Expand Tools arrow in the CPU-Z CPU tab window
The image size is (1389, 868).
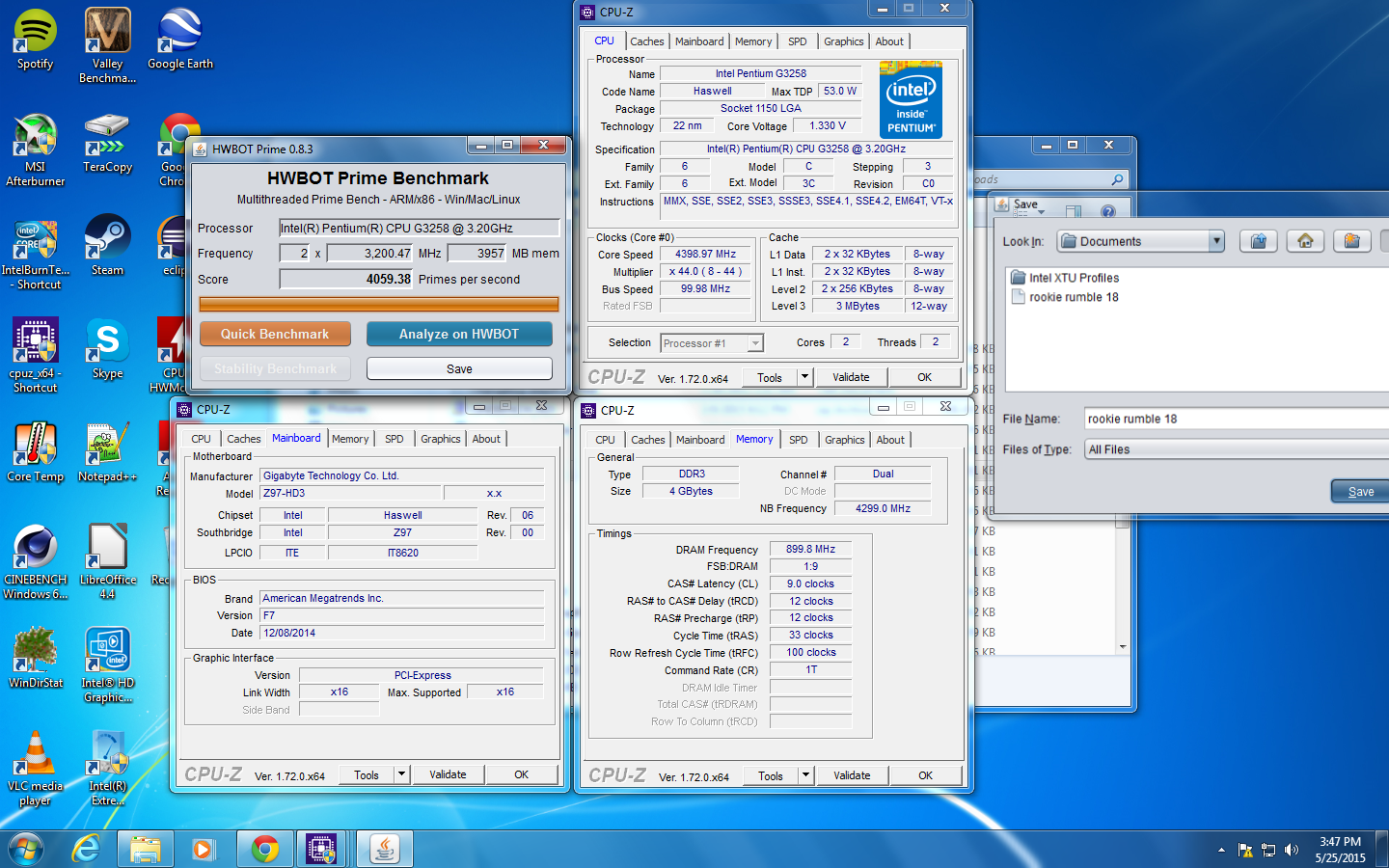point(804,377)
